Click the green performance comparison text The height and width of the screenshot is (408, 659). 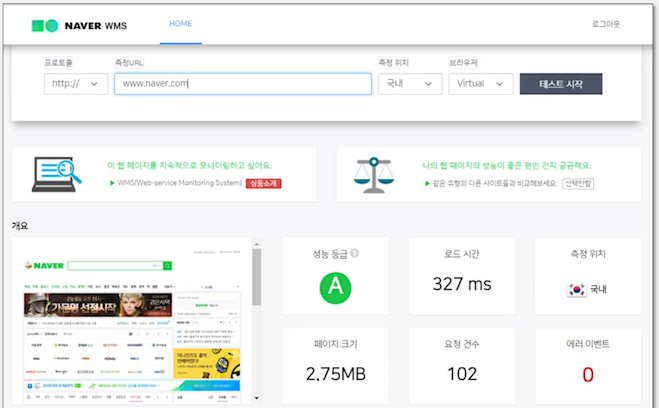coord(506,166)
